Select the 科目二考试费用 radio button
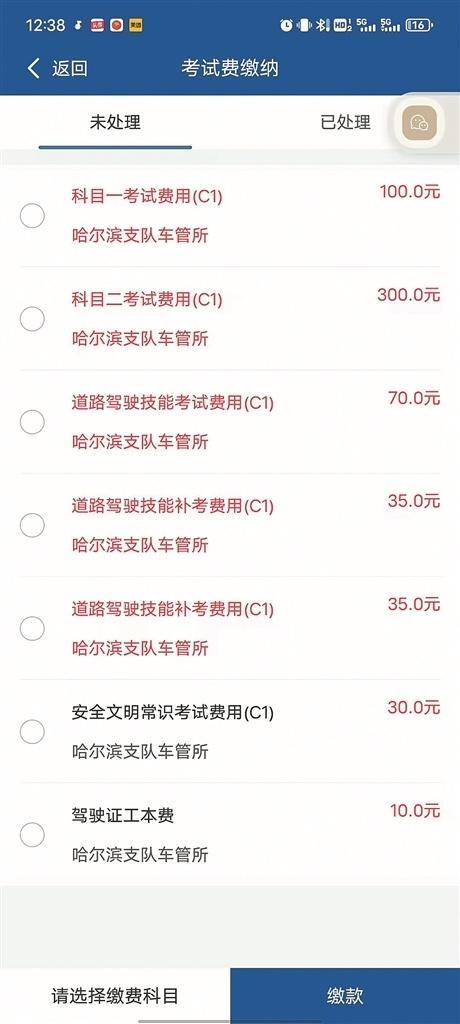This screenshot has width=460, height=1024. pyautogui.click(x=32, y=319)
